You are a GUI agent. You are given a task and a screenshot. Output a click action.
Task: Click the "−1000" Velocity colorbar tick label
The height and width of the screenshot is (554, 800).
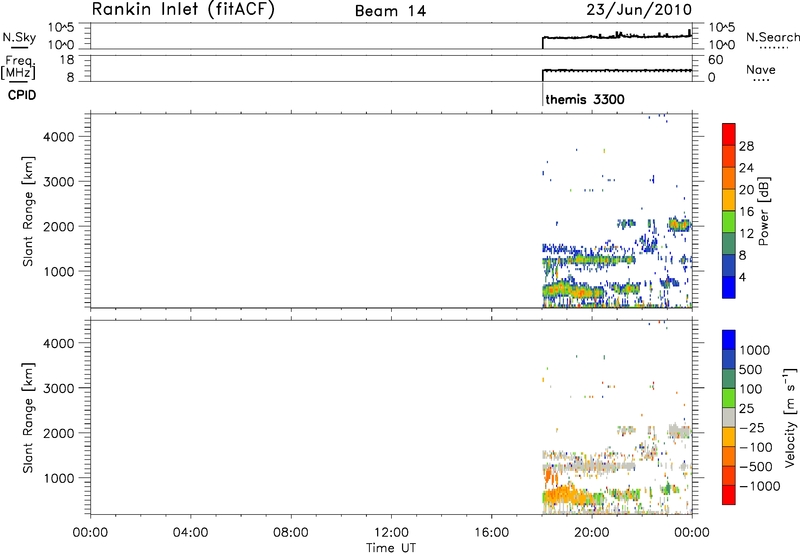760,486
